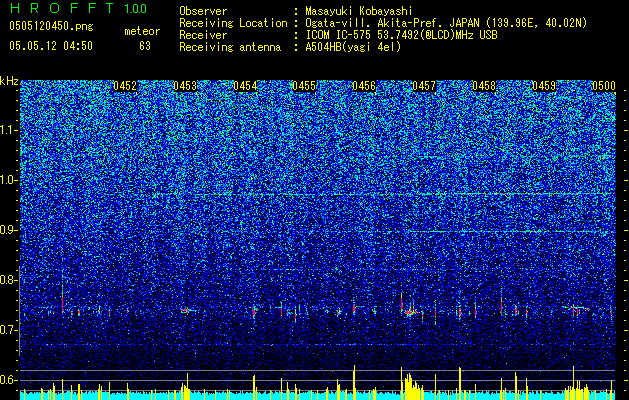Viewport: 629px width, 400px height.
Task: Click the 0452 time marker
Action: (x=125, y=86)
